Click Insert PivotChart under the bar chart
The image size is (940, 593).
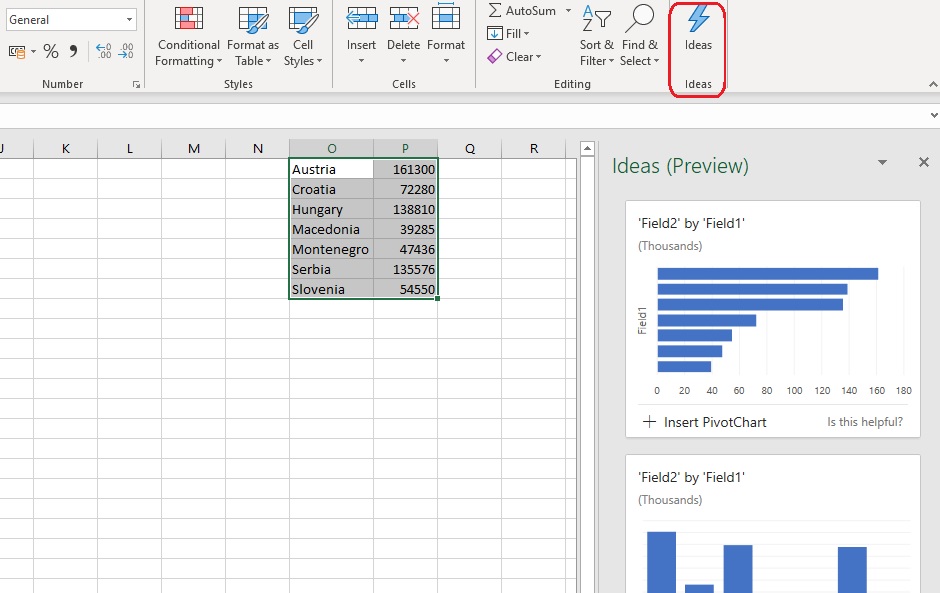[x=704, y=422]
